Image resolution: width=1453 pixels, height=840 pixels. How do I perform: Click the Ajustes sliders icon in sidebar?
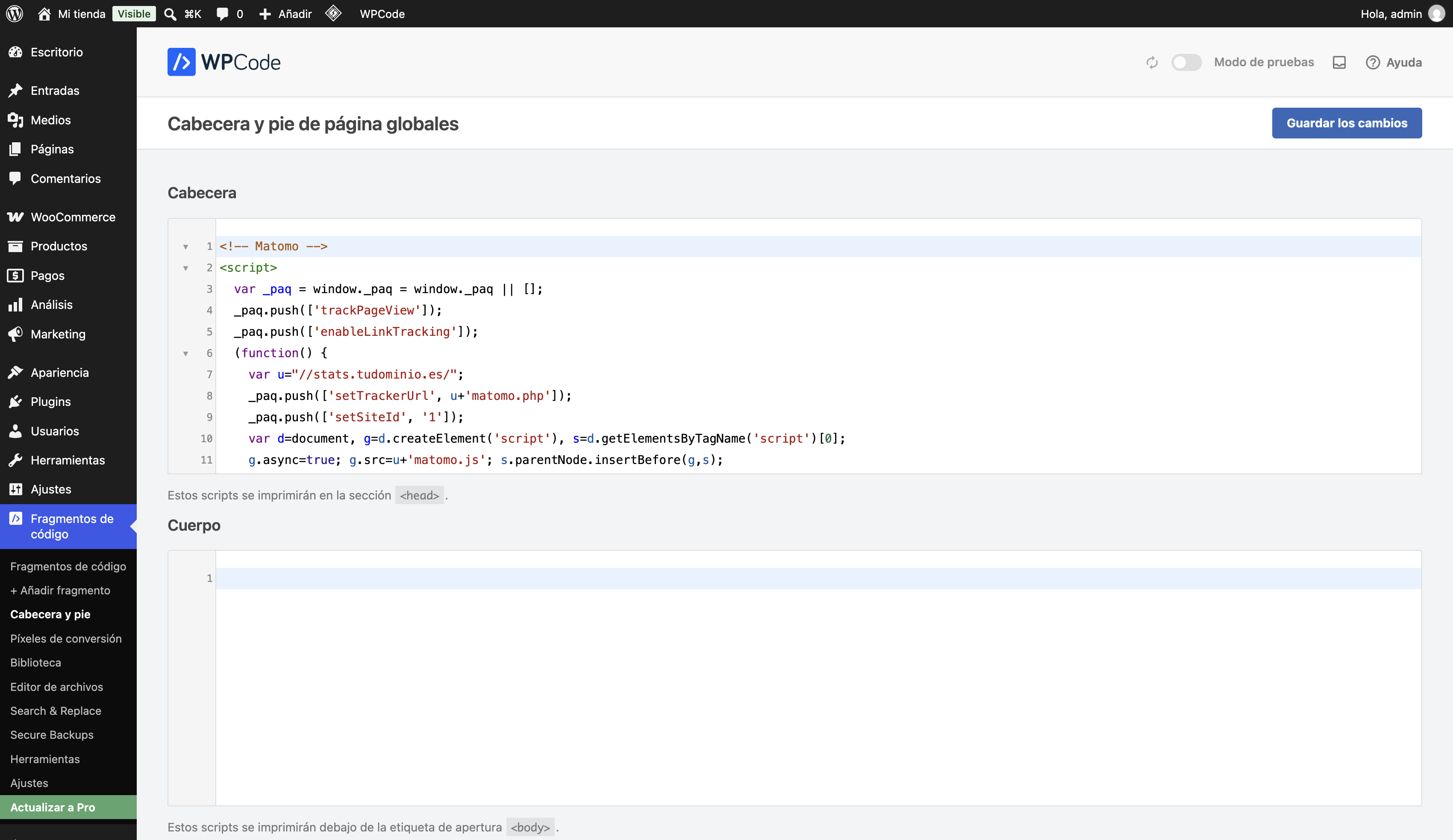pyautogui.click(x=15, y=490)
